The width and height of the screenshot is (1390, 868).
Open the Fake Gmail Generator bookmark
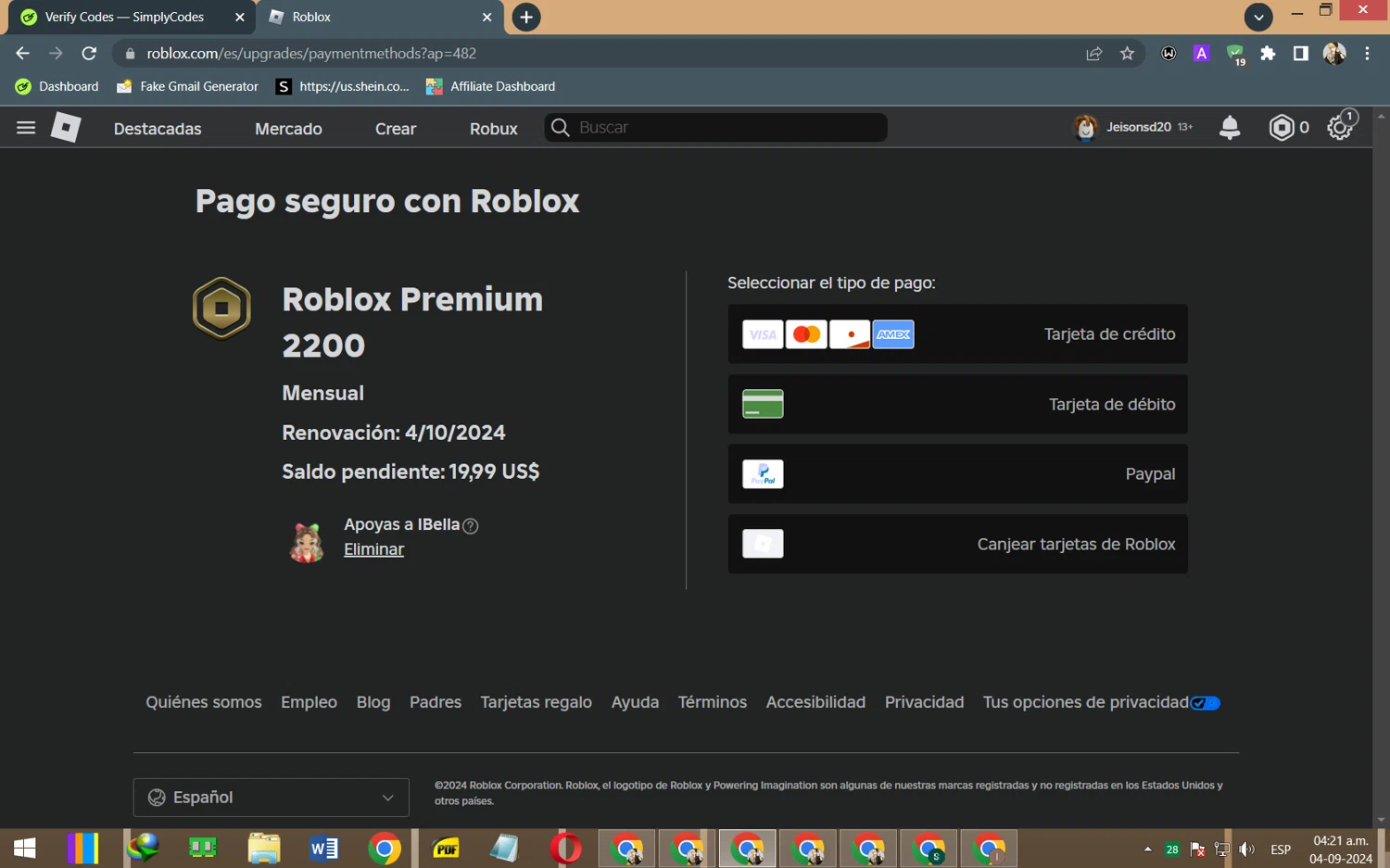[x=187, y=86]
